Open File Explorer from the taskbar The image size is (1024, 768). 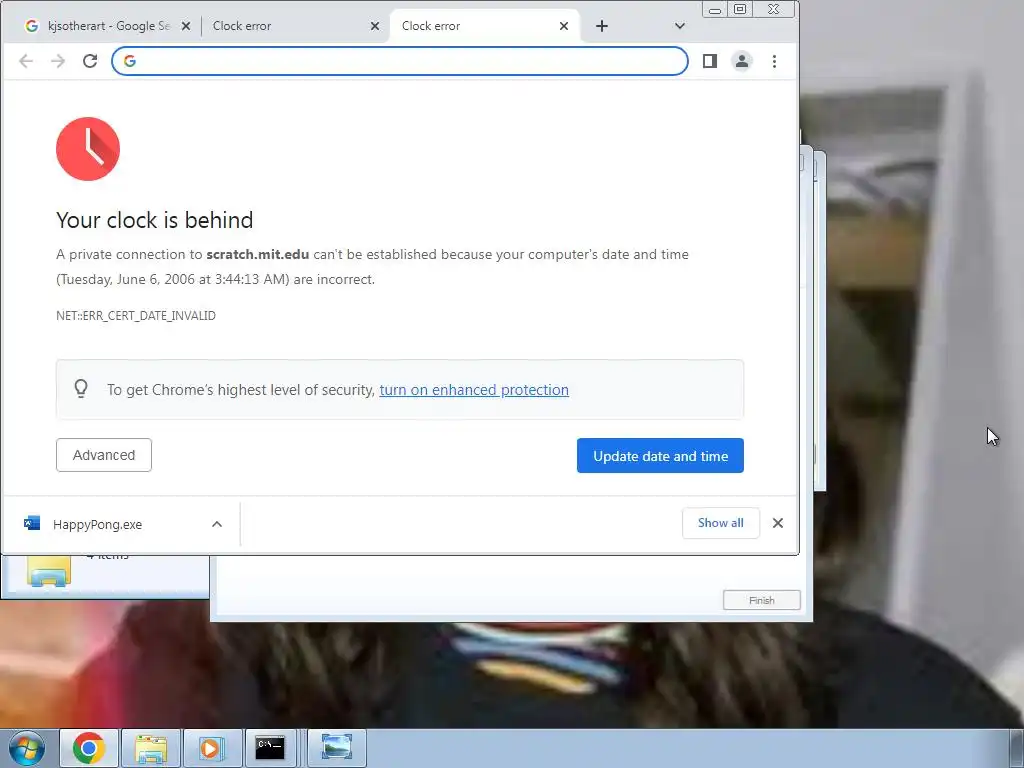[x=151, y=748]
